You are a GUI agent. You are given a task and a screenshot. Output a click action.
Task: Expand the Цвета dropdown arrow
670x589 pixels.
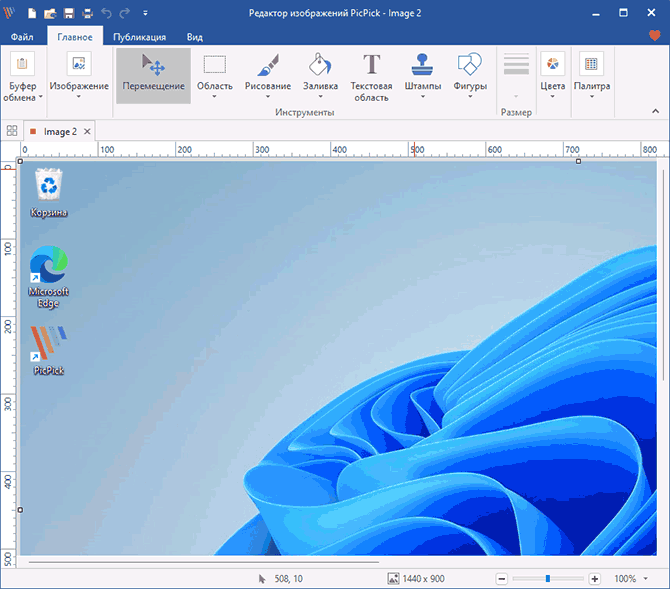click(x=552, y=97)
